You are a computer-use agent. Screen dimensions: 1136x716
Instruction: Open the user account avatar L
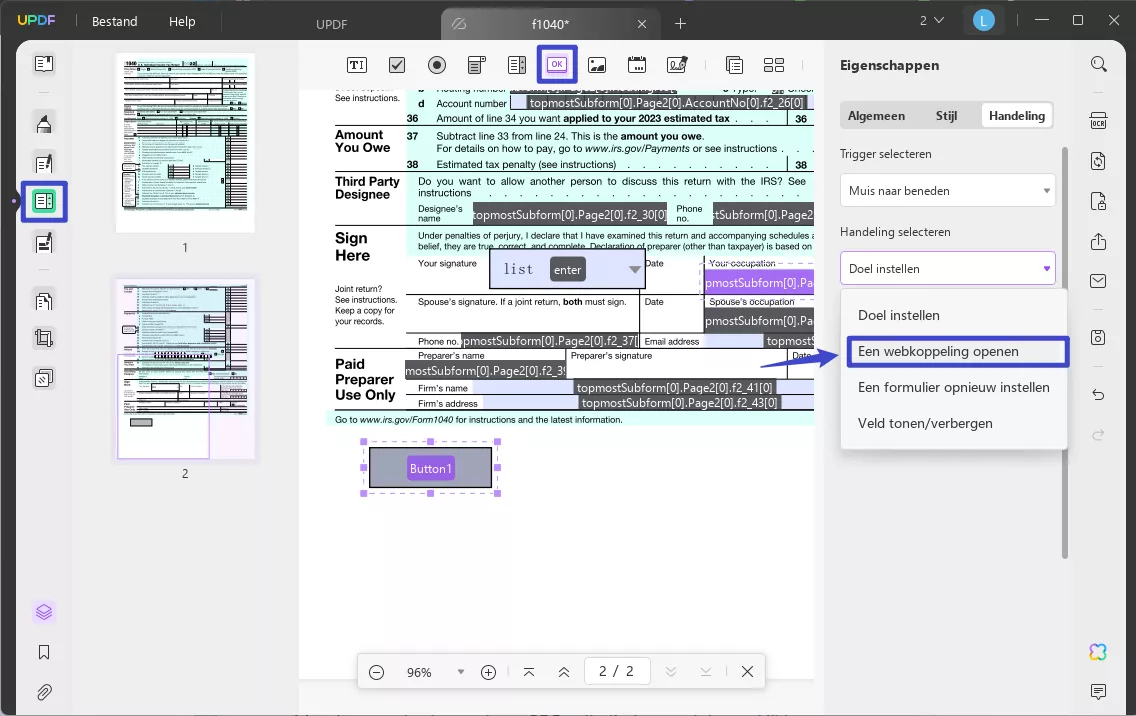click(x=983, y=21)
